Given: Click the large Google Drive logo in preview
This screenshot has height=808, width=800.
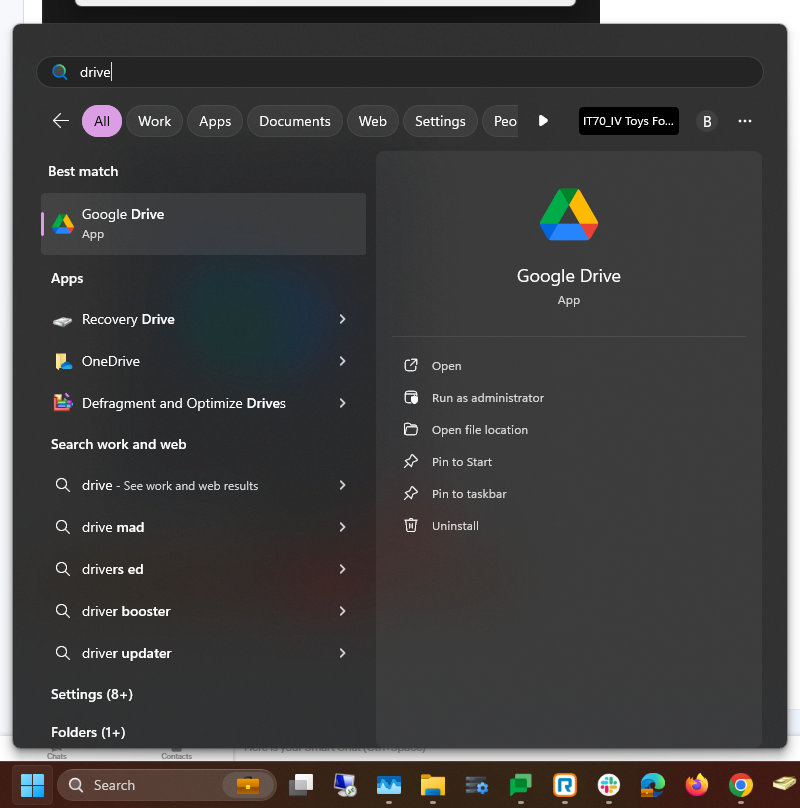Looking at the screenshot, I should pos(569,214).
